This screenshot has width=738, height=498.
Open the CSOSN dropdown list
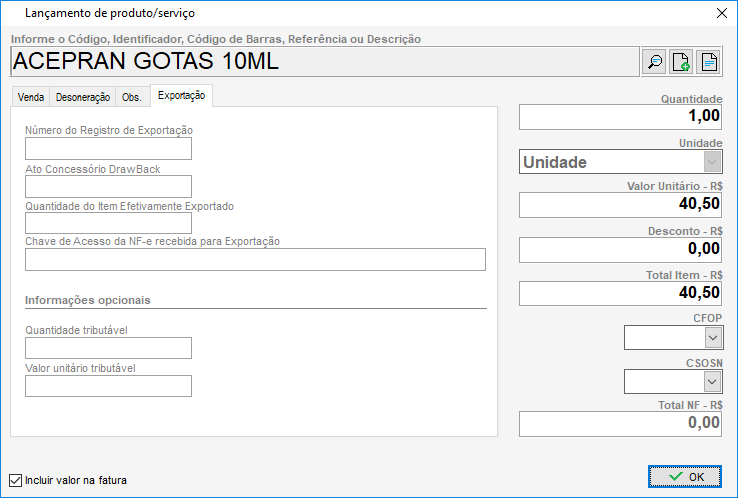pos(711,381)
